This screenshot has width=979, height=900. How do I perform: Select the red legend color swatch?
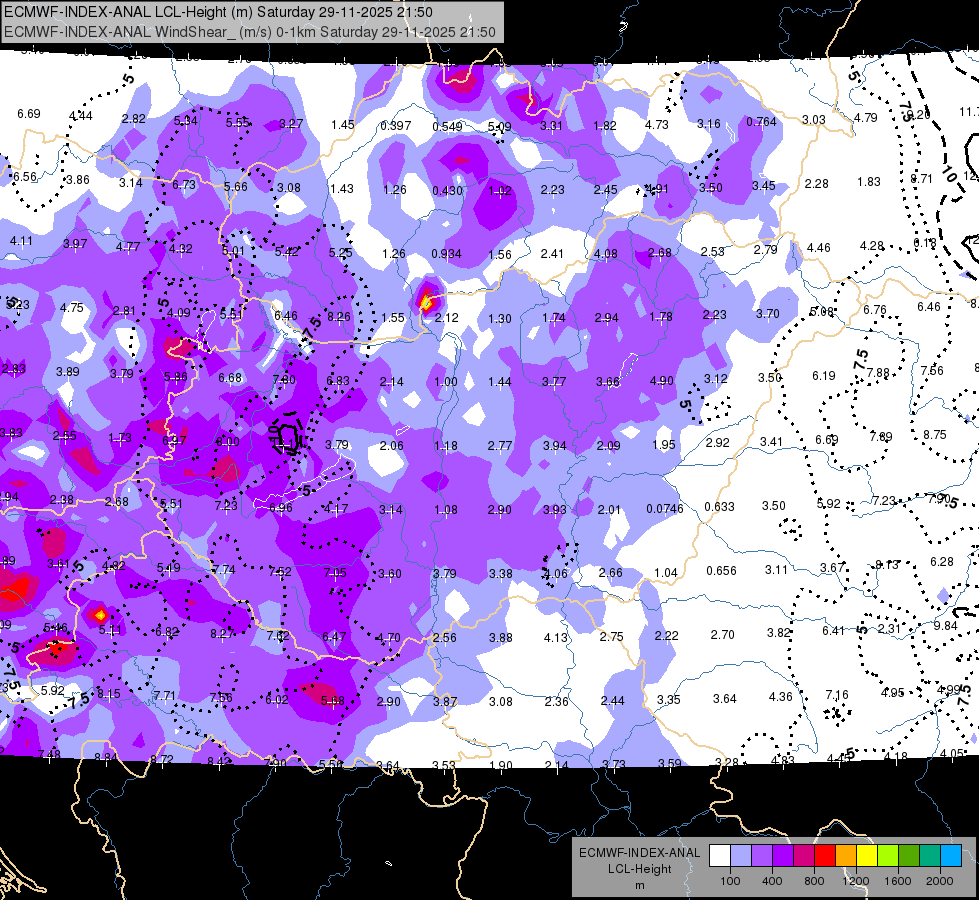[825, 856]
